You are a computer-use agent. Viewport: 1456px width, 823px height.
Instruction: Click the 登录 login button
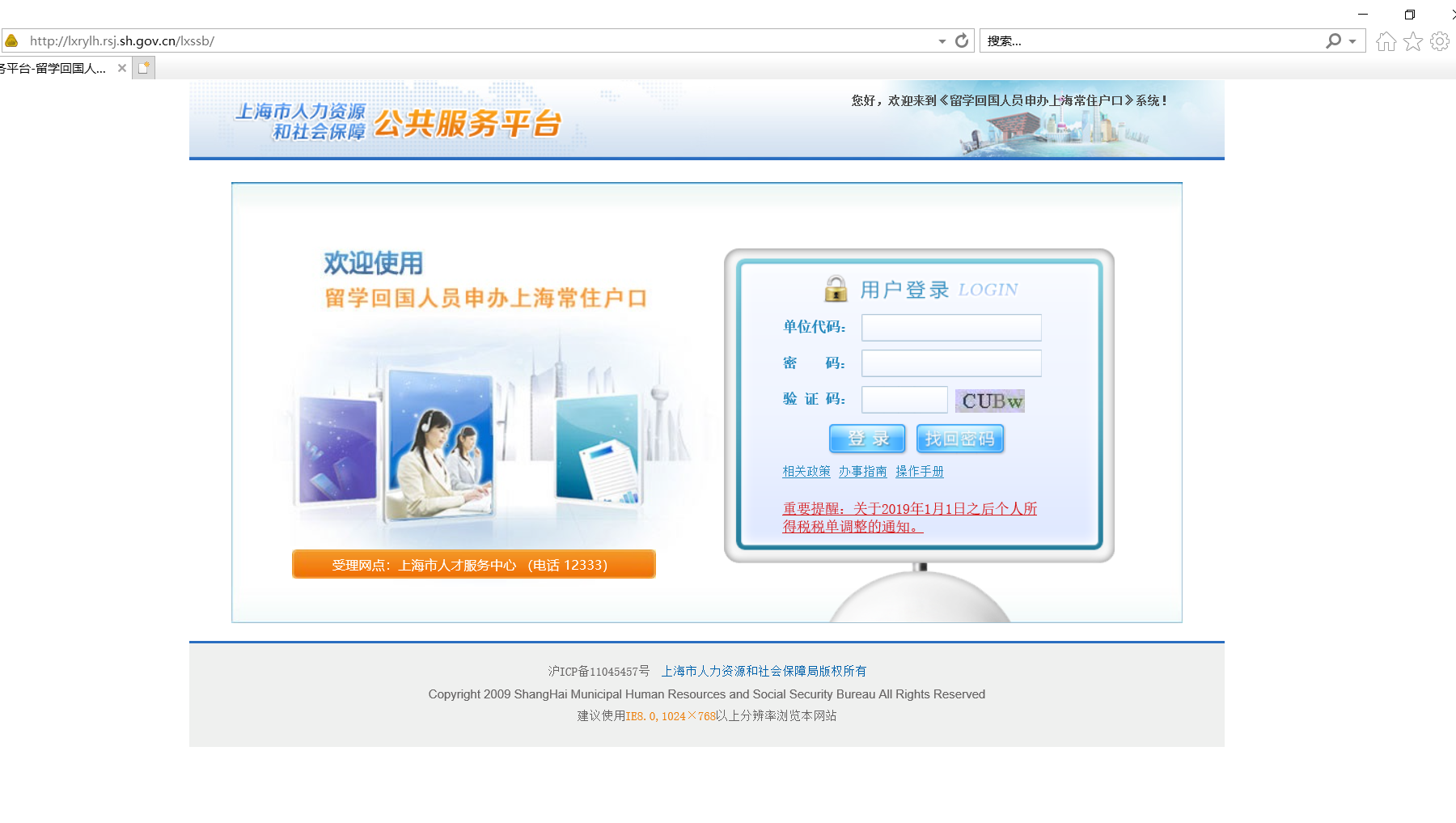pos(867,439)
